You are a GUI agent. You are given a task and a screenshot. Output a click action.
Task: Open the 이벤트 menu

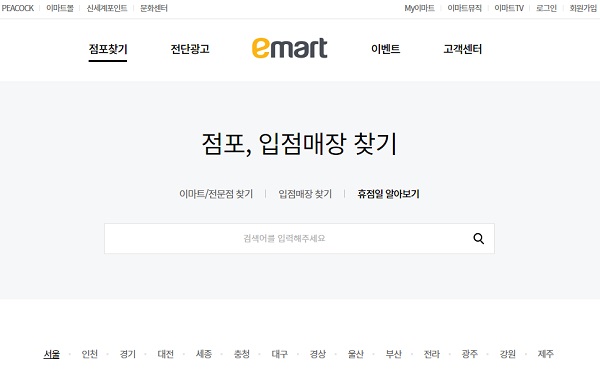[385, 49]
